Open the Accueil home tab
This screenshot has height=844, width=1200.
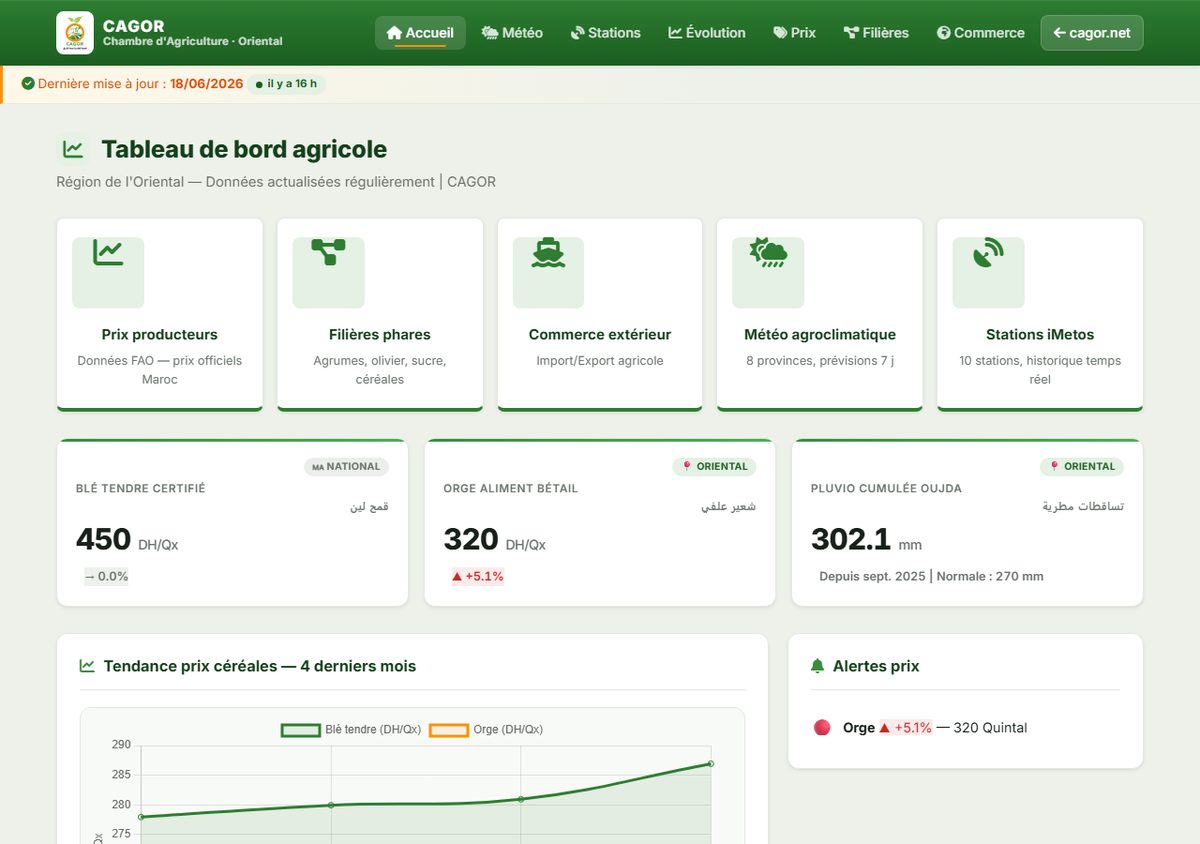420,33
